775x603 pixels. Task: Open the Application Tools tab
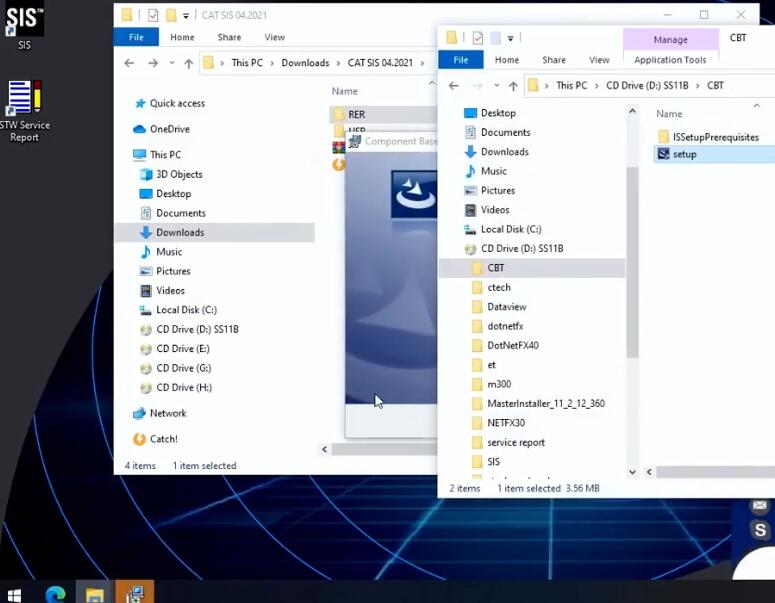coord(670,60)
